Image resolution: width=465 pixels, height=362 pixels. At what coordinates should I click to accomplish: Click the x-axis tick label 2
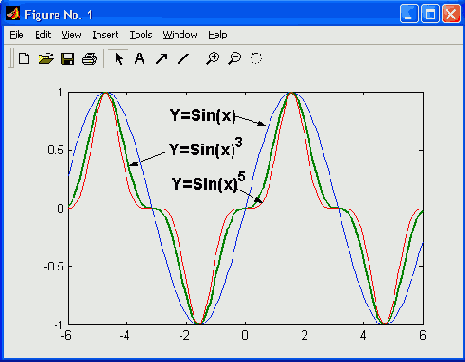[x=305, y=335]
